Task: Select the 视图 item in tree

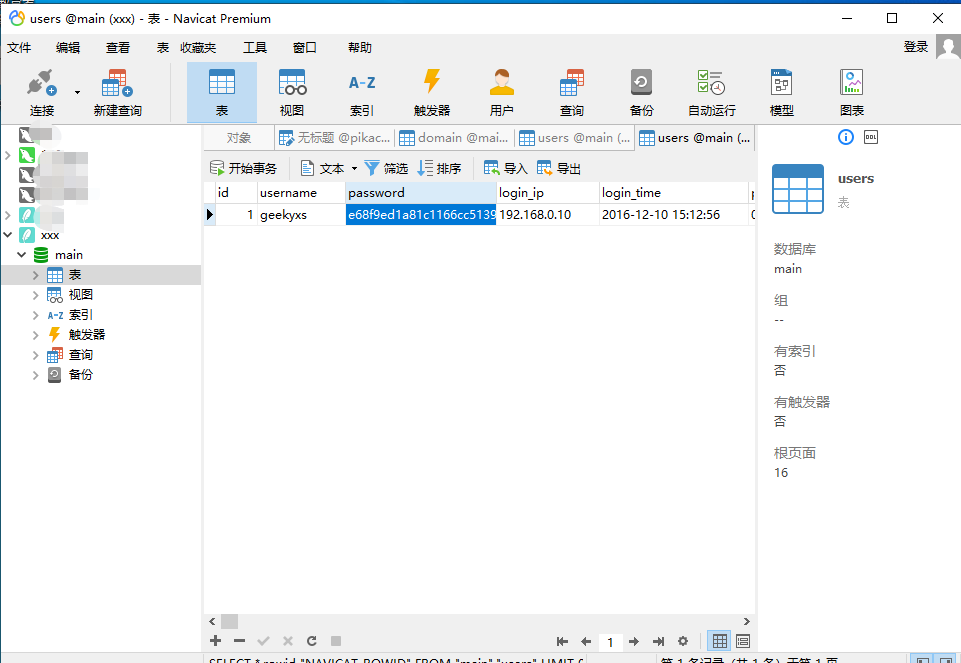Action: pos(80,295)
